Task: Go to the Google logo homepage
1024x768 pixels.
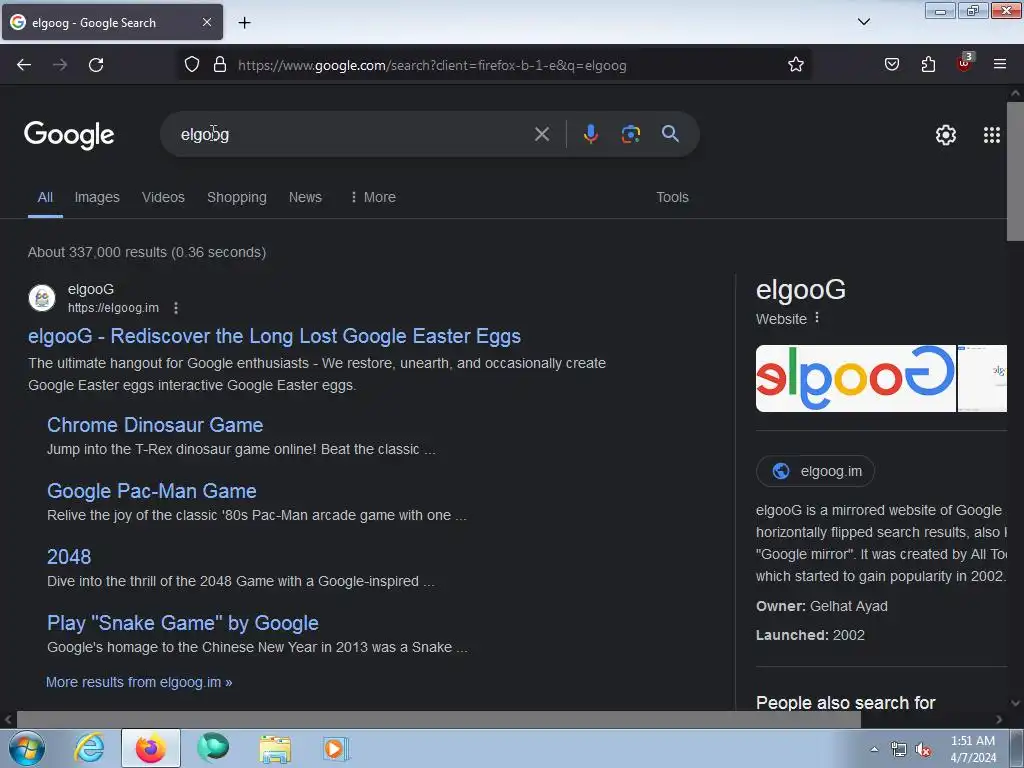Action: 69,135
